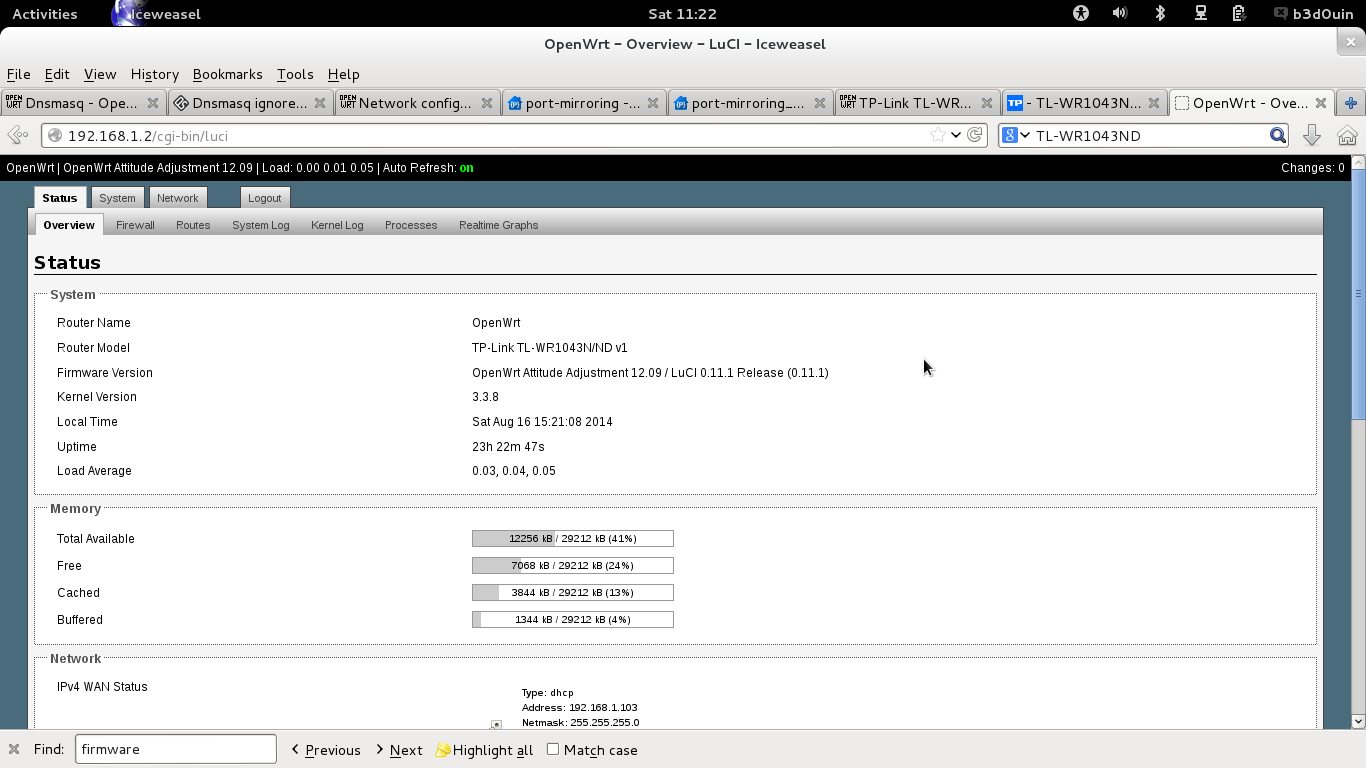Image resolution: width=1366 pixels, height=768 pixels.
Task: Click the page vertical scrollbar
Action: click(1358, 443)
